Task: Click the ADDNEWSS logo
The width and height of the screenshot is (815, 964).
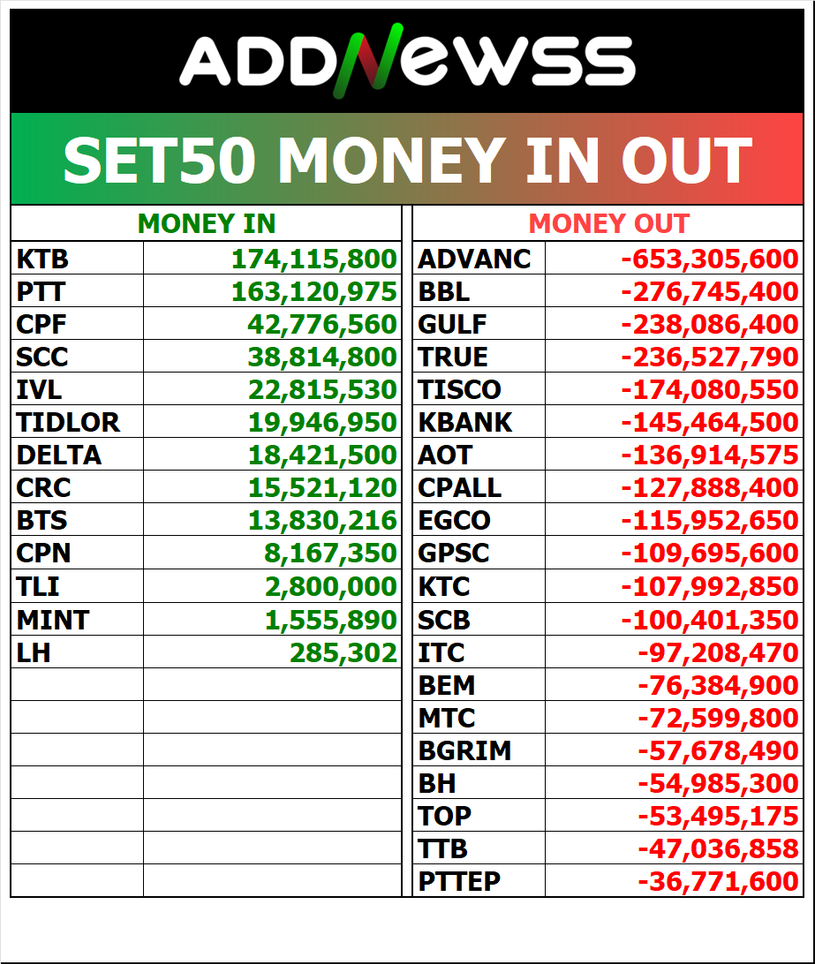Action: coord(407,62)
